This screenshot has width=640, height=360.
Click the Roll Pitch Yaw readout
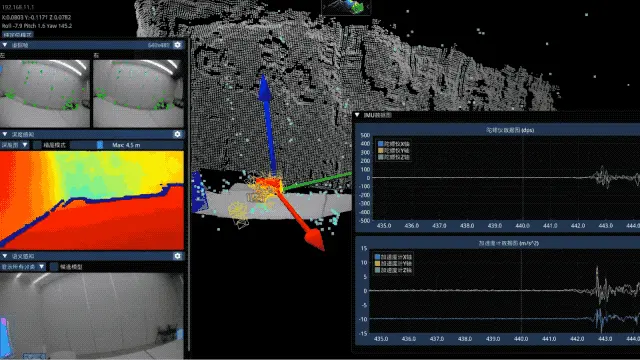tap(37, 26)
